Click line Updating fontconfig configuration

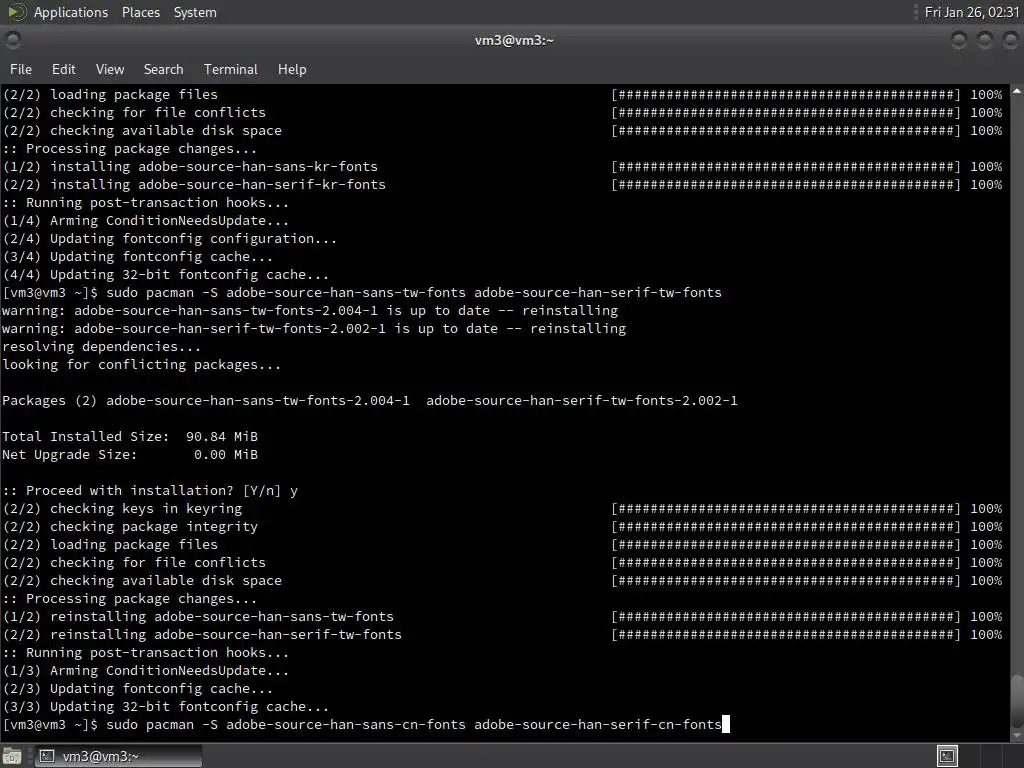point(170,238)
